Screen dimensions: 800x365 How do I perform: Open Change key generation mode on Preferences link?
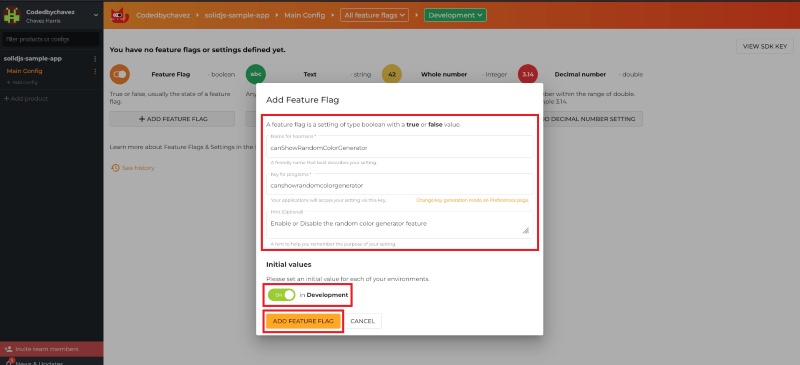[x=472, y=200]
